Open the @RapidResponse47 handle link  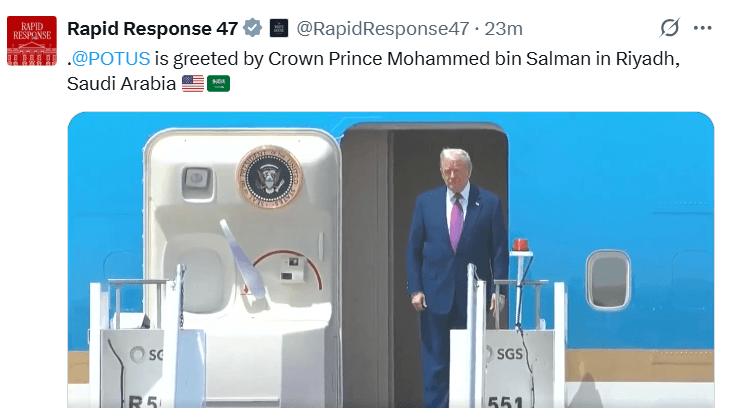point(383,29)
